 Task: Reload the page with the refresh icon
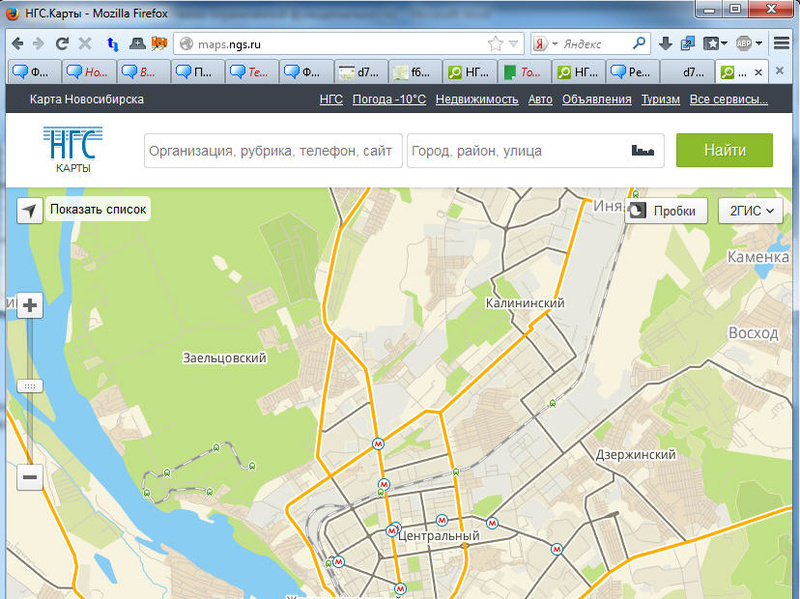pyautogui.click(x=62, y=44)
